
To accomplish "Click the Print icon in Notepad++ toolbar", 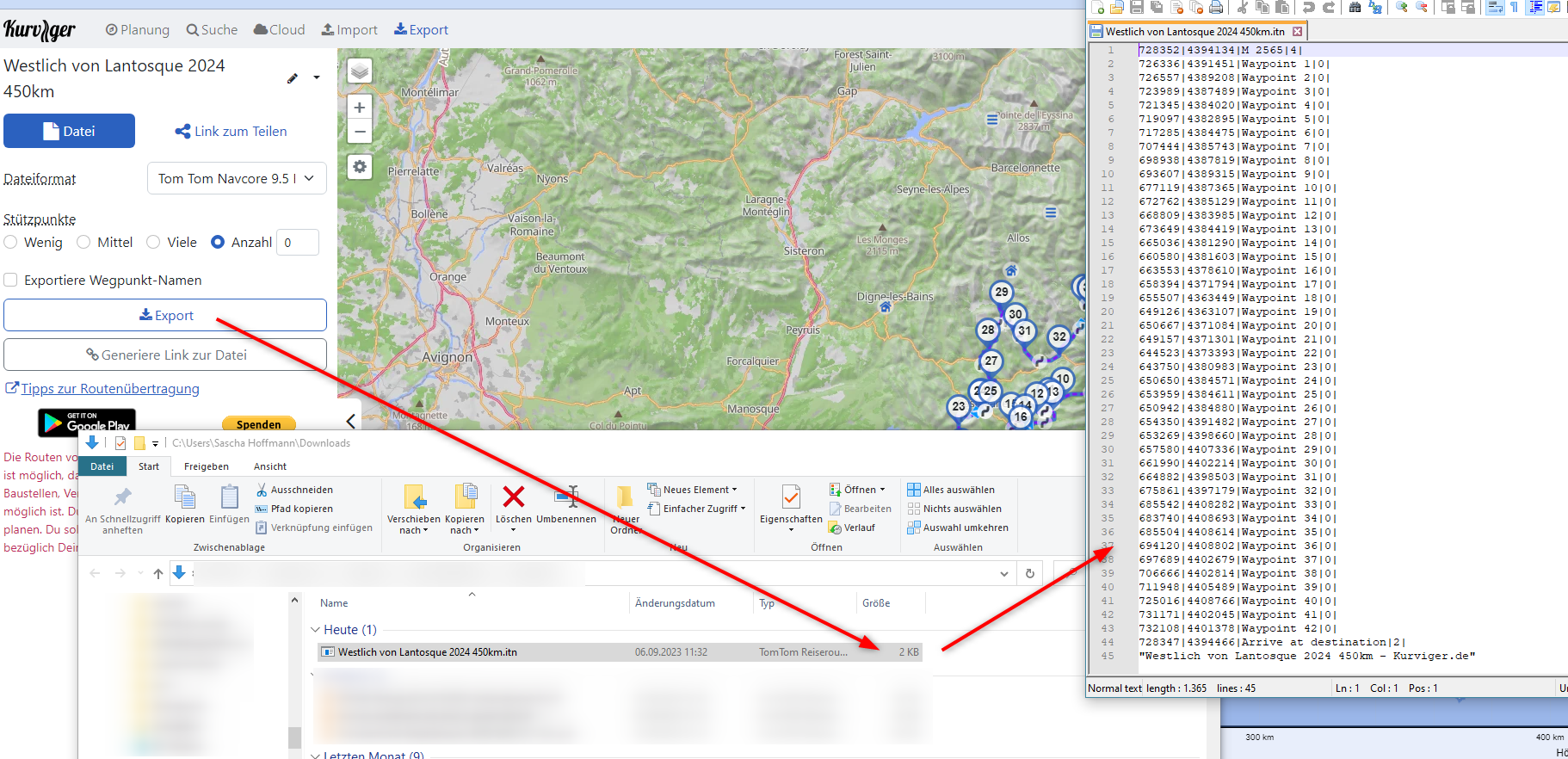I will pyautogui.click(x=1216, y=8).
